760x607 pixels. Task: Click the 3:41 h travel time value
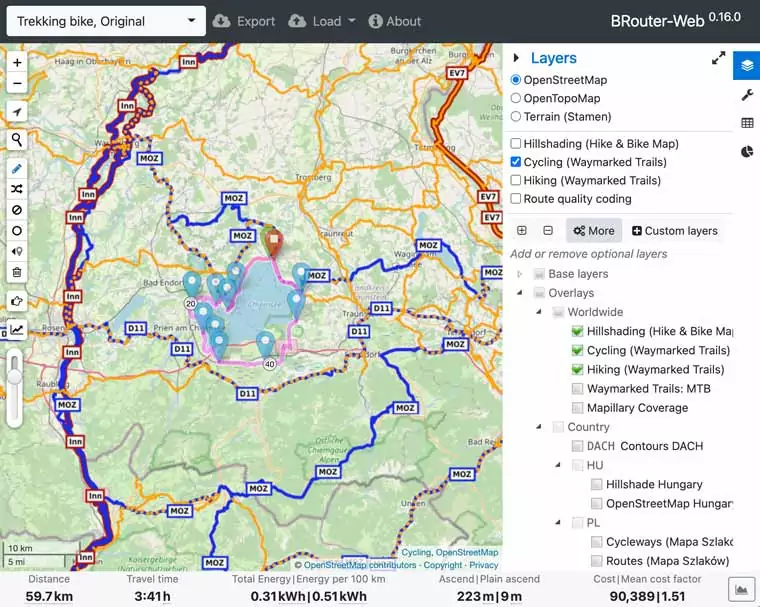[x=152, y=596]
